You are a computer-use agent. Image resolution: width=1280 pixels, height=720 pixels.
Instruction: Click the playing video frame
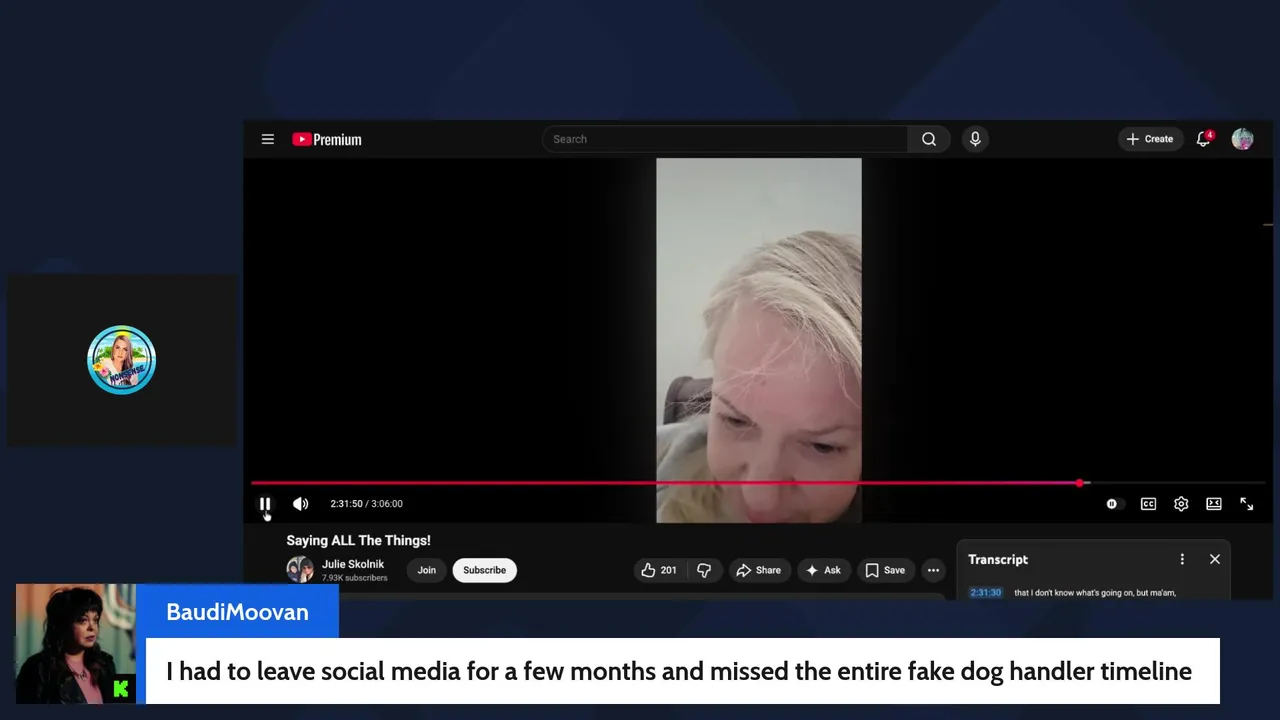pos(758,340)
